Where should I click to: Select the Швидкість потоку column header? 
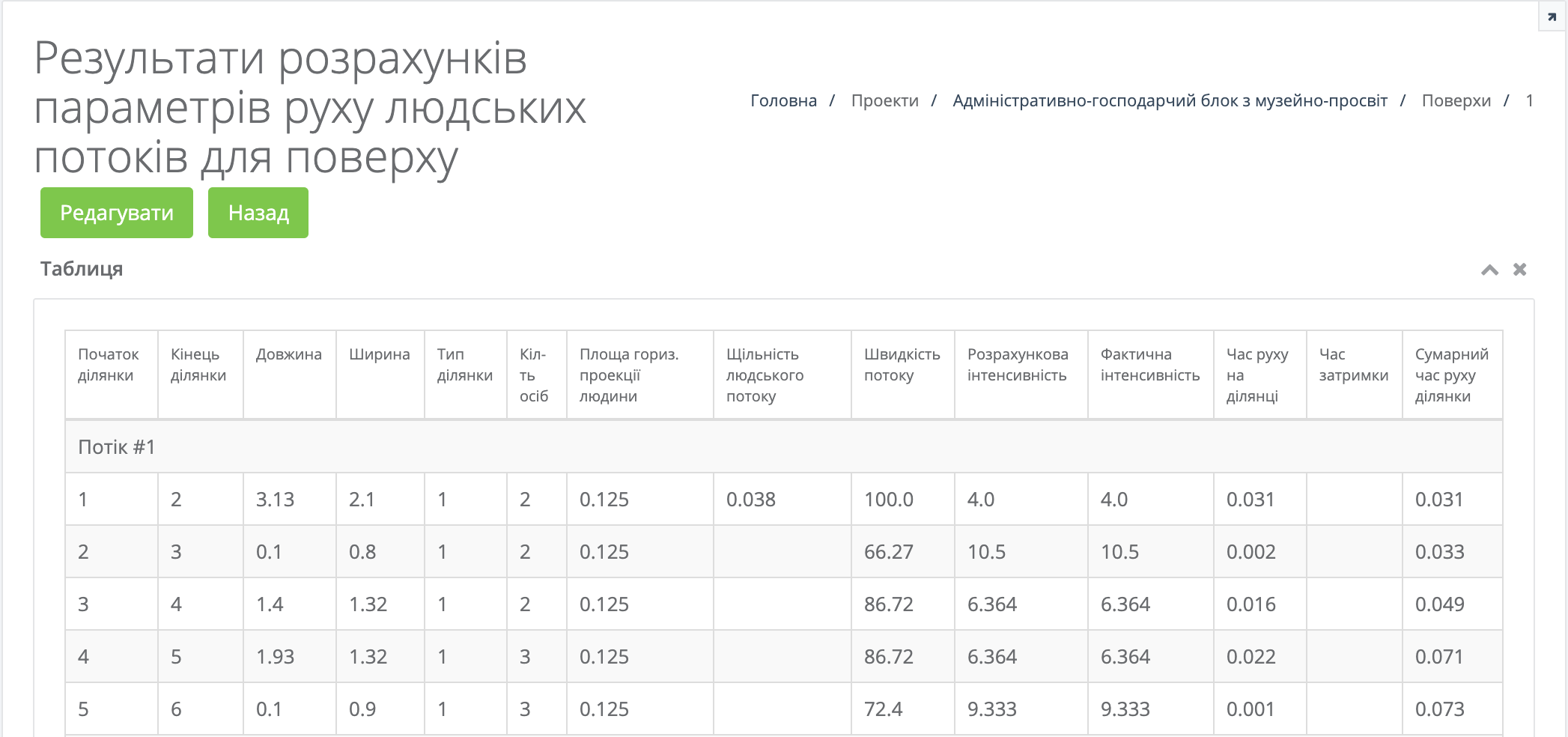902,365
